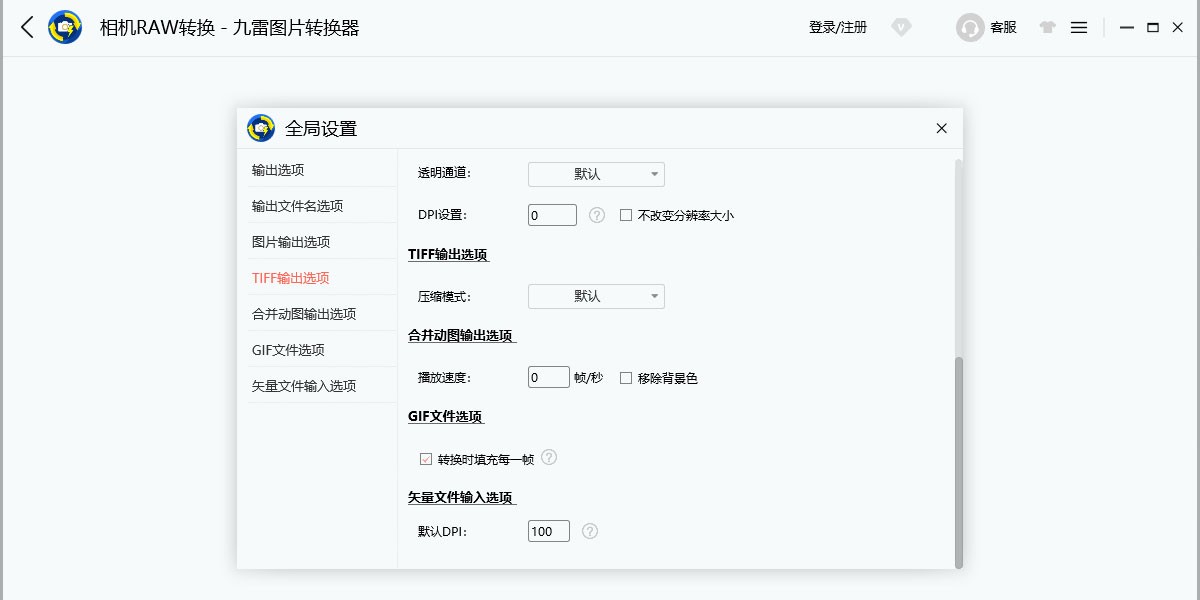Click help icon next to DPI设置
1200x600 pixels.
pos(597,215)
